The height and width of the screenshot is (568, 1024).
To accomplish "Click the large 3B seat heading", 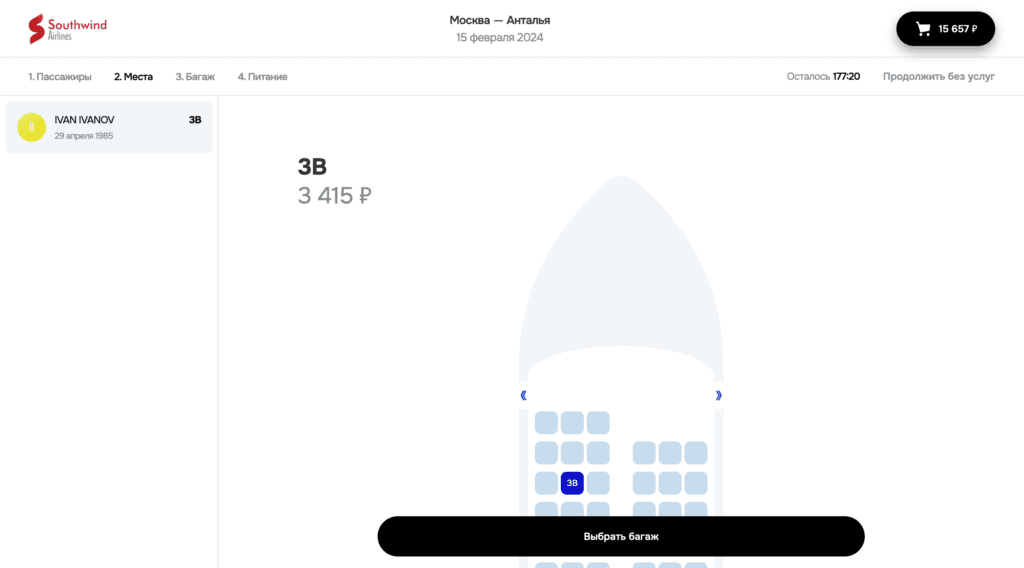I will pyautogui.click(x=312, y=166).
